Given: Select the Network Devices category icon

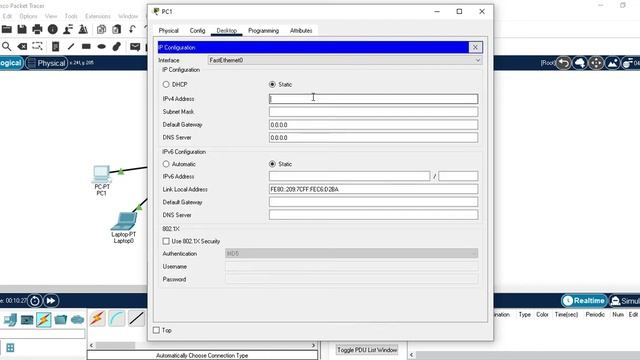Looking at the screenshot, I should 10,319.
